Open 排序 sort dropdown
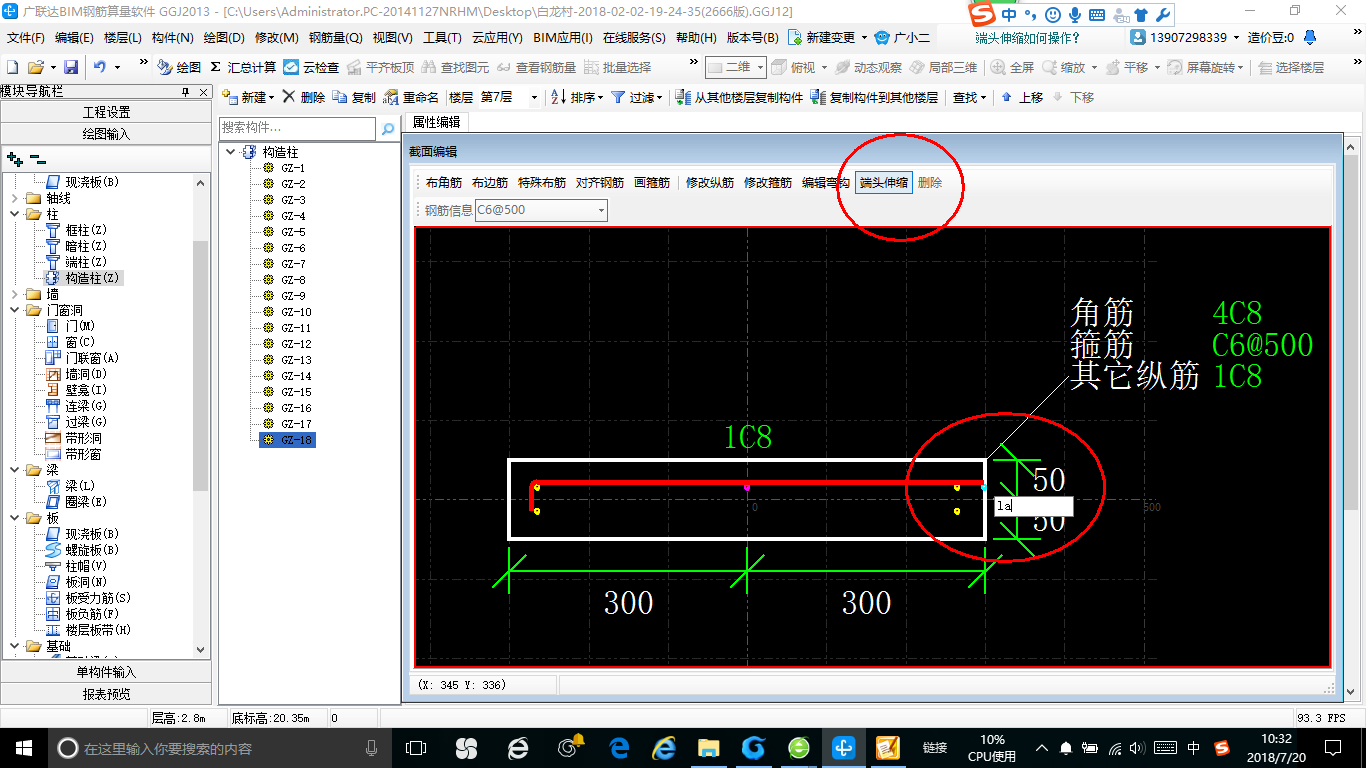 578,97
